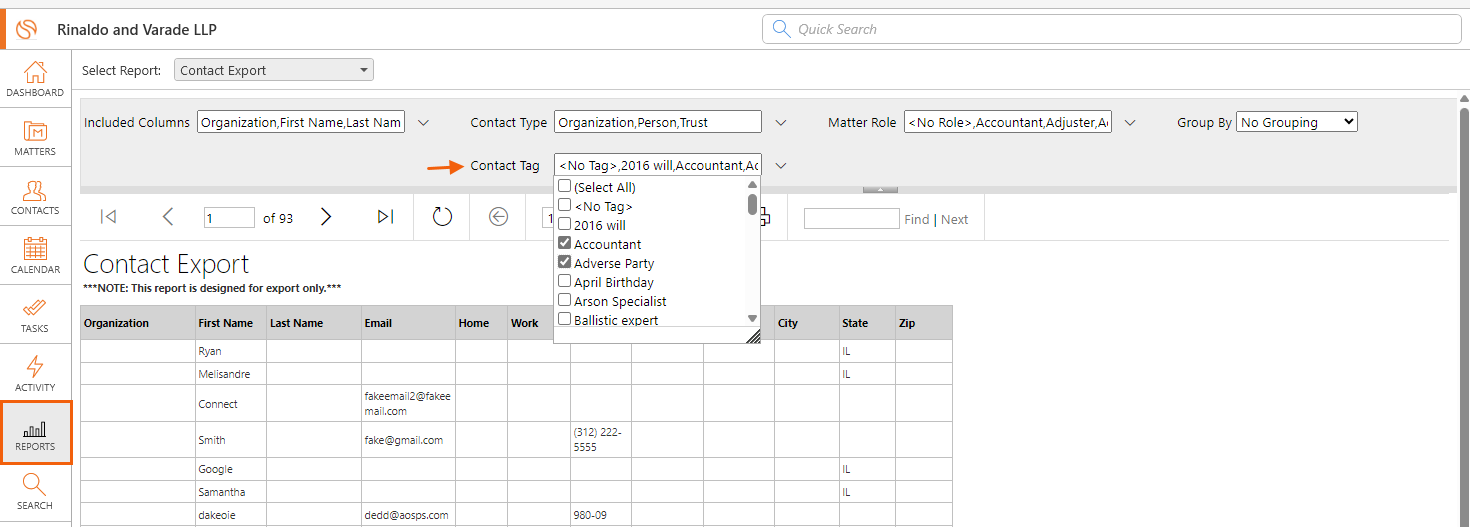Check the Select All tag checkbox
Image resolution: width=1470 pixels, height=527 pixels.
[565, 187]
